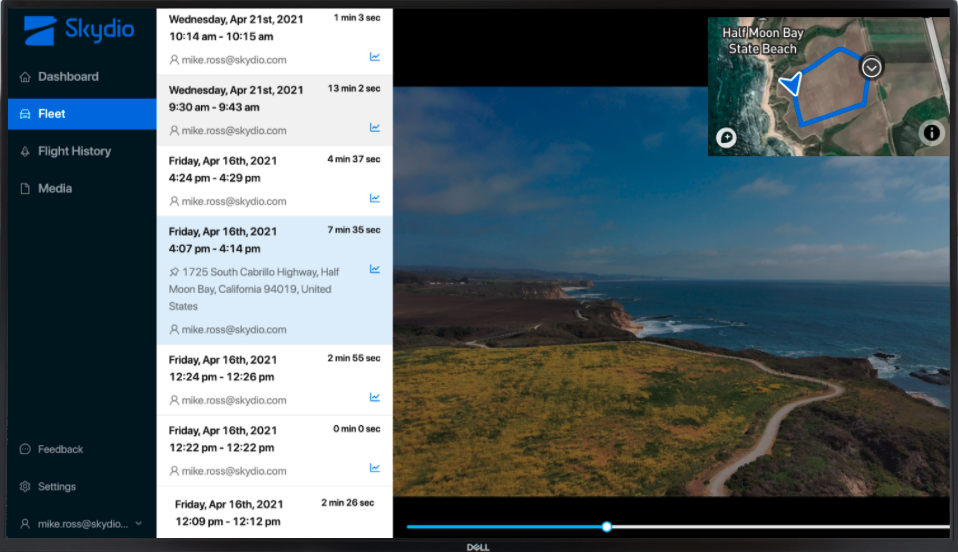
Task: Open flight chart for 9:30 am flight
Action: tap(374, 127)
